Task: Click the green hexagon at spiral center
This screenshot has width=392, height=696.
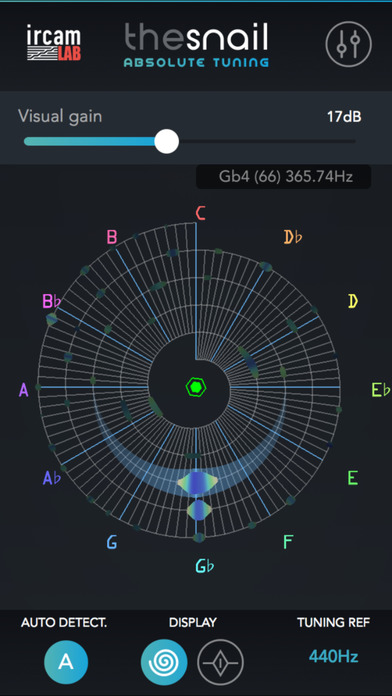Action: (x=196, y=388)
